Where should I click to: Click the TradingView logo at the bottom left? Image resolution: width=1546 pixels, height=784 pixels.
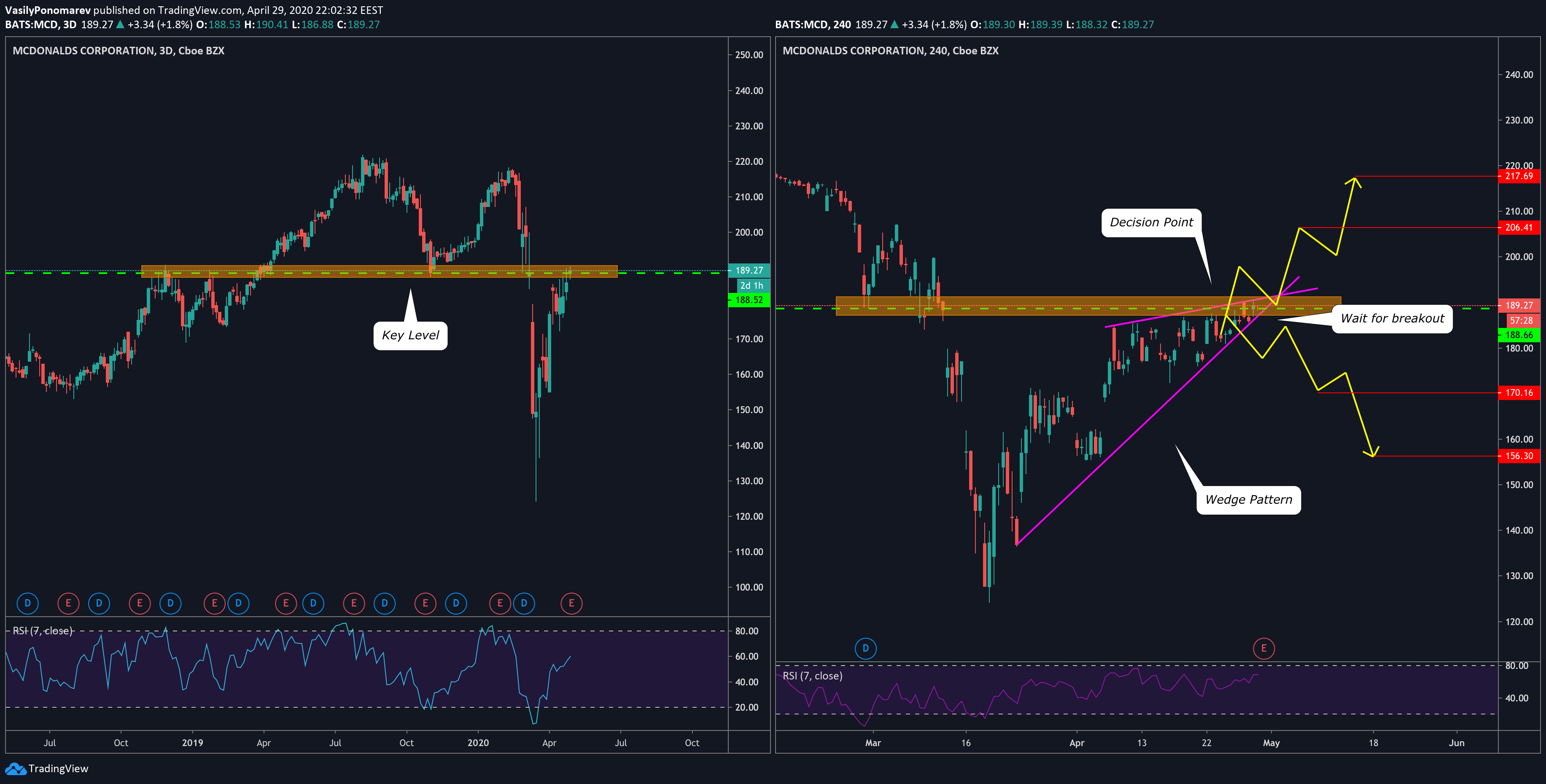47,768
